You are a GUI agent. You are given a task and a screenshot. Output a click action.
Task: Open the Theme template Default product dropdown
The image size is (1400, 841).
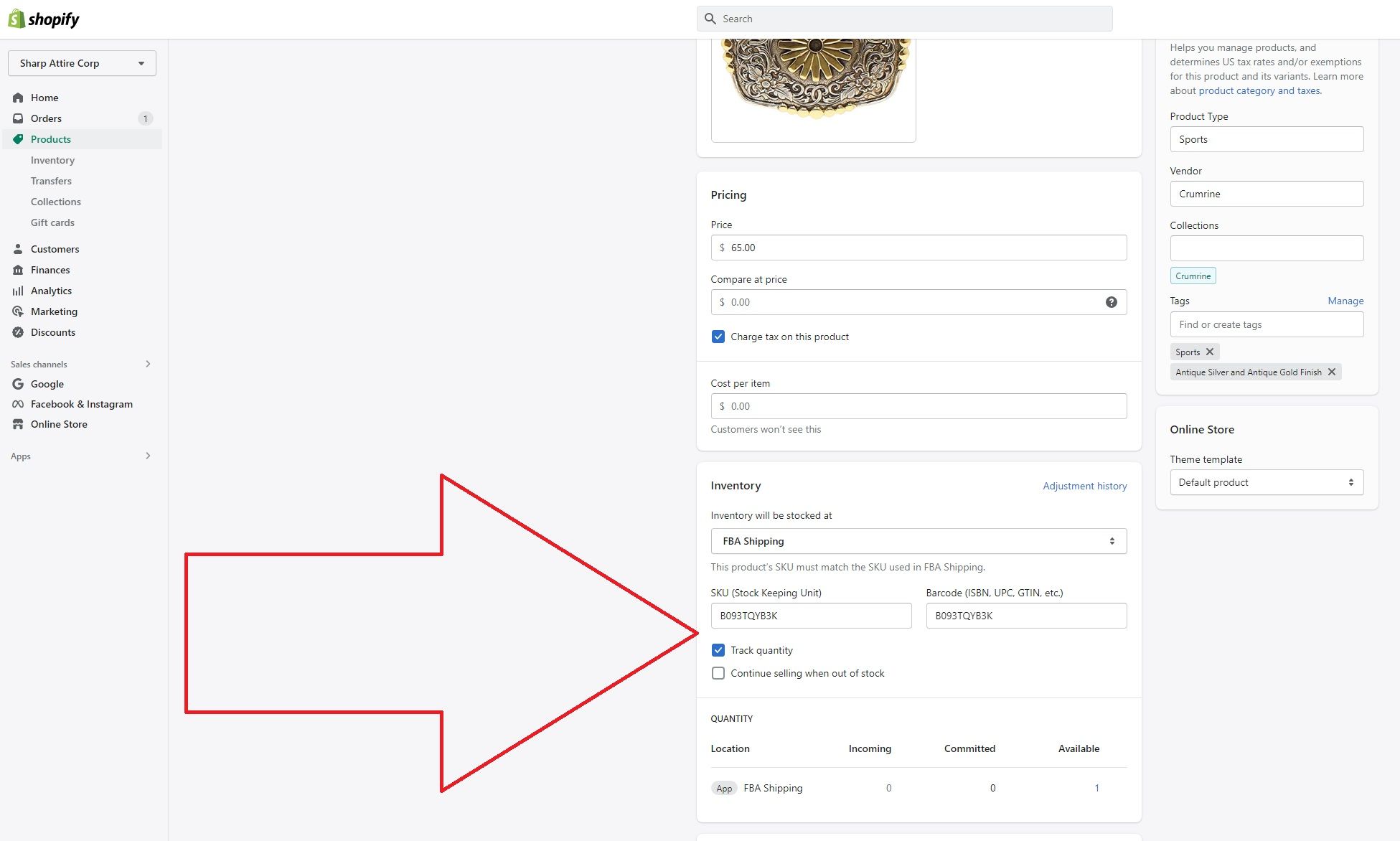pos(1267,482)
